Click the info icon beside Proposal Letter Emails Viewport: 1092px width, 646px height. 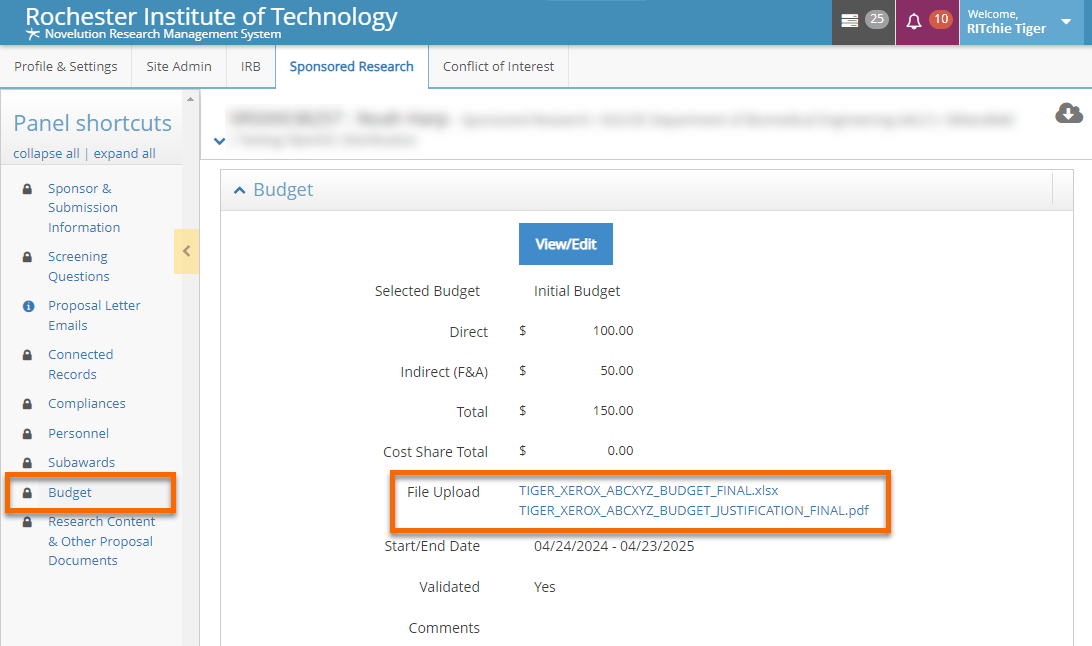click(x=28, y=306)
